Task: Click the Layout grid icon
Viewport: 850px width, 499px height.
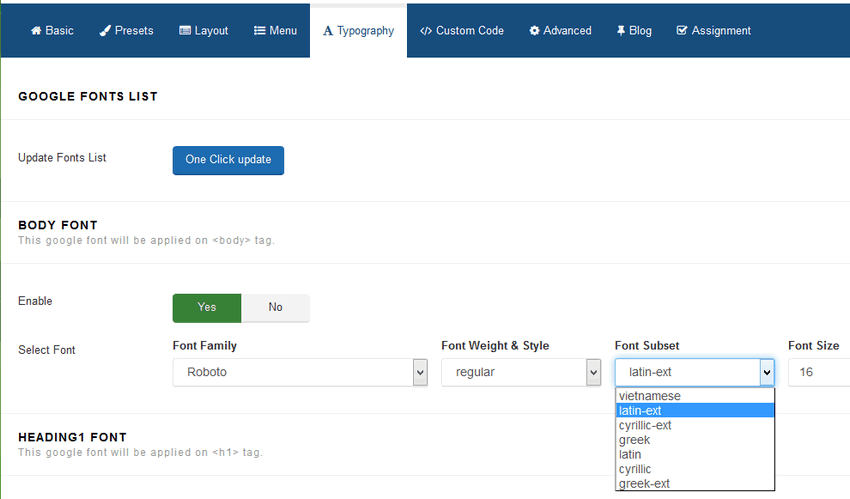Action: tap(185, 31)
